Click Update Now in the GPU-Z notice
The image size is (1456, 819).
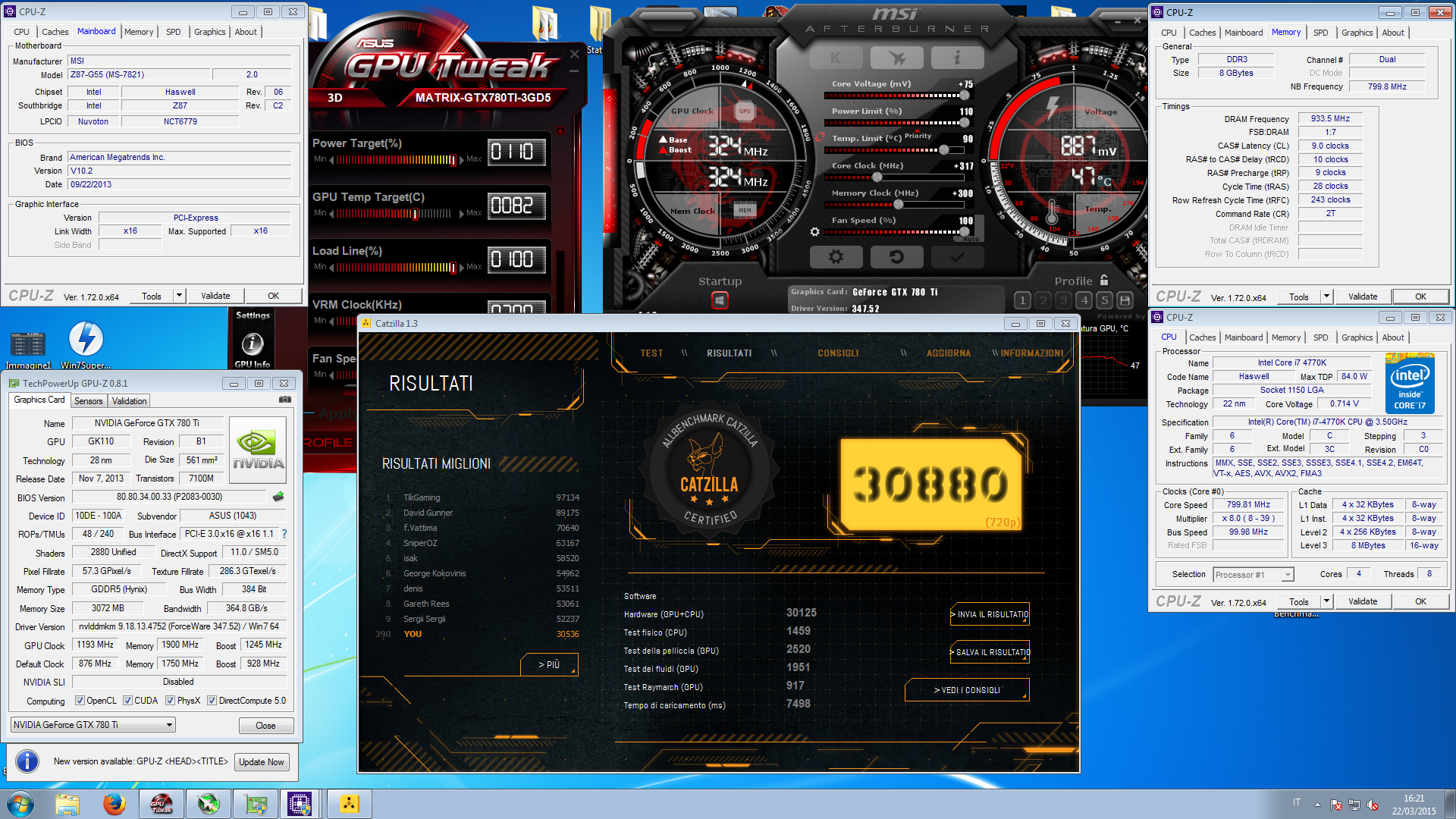[261, 762]
